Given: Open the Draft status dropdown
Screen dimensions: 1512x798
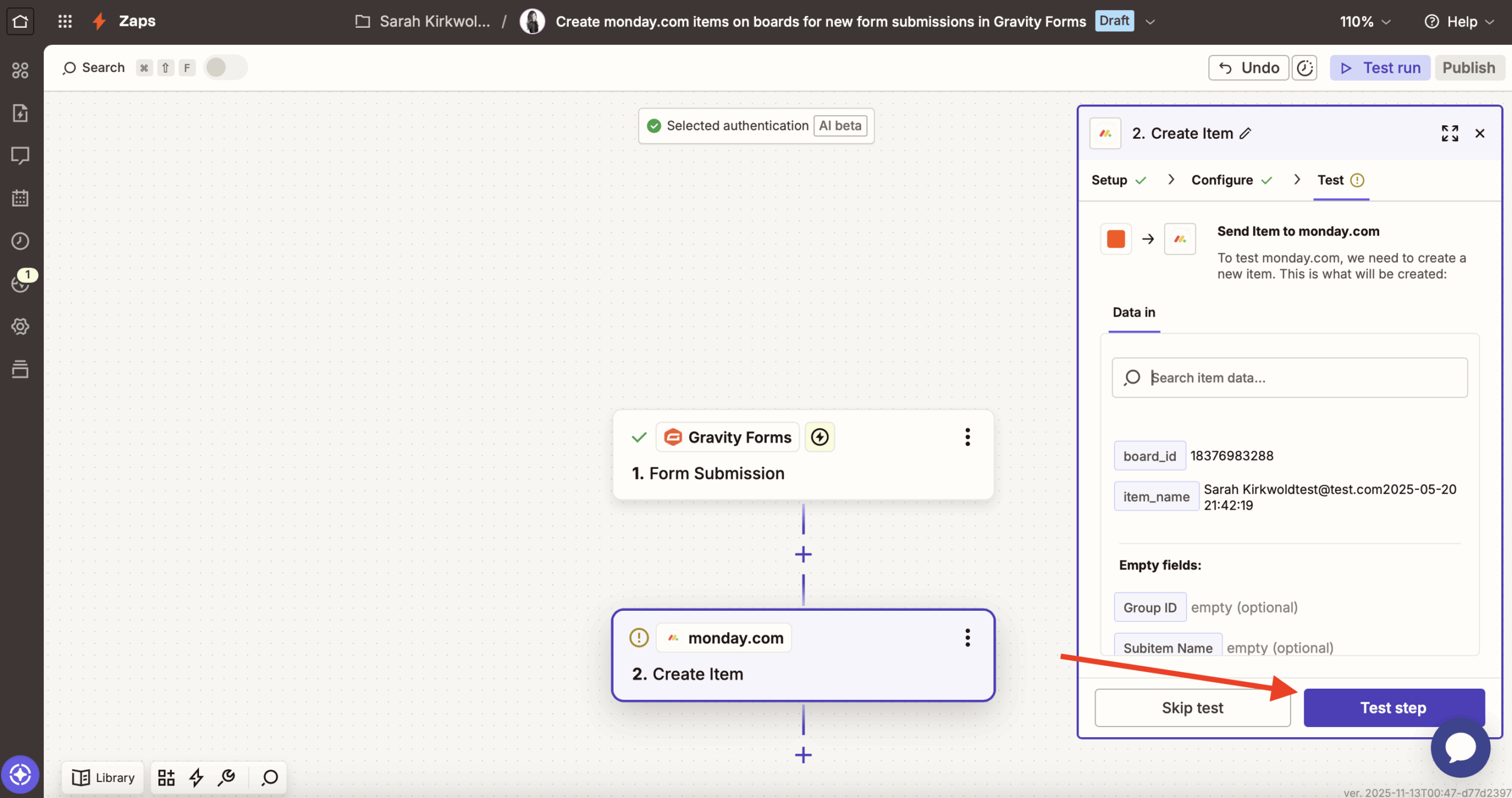Looking at the screenshot, I should click(1149, 21).
